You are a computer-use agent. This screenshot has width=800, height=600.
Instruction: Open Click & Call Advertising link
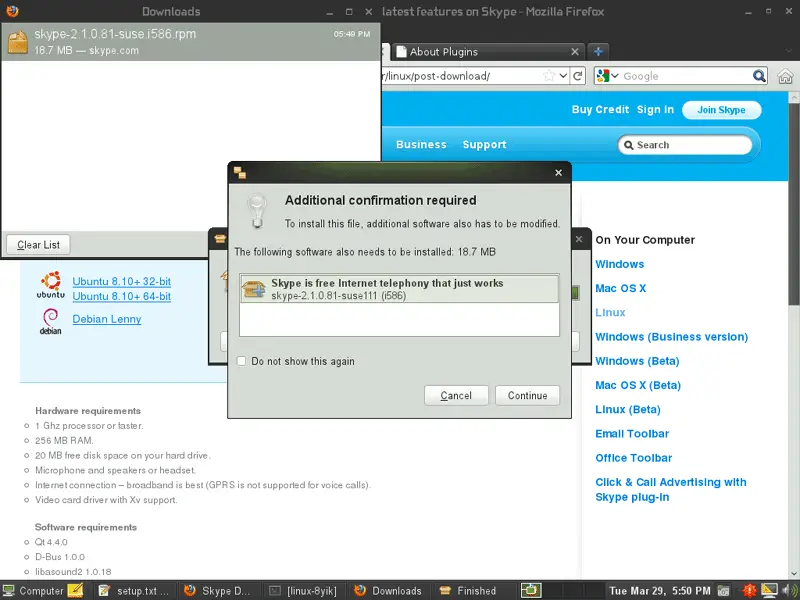coord(670,490)
